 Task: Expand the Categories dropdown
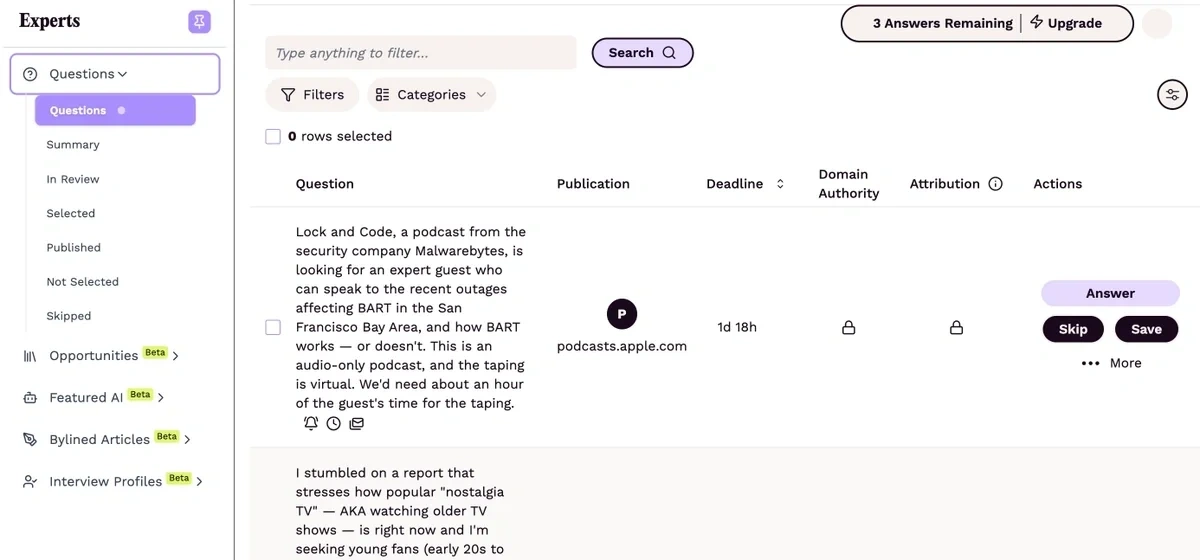[432, 95]
